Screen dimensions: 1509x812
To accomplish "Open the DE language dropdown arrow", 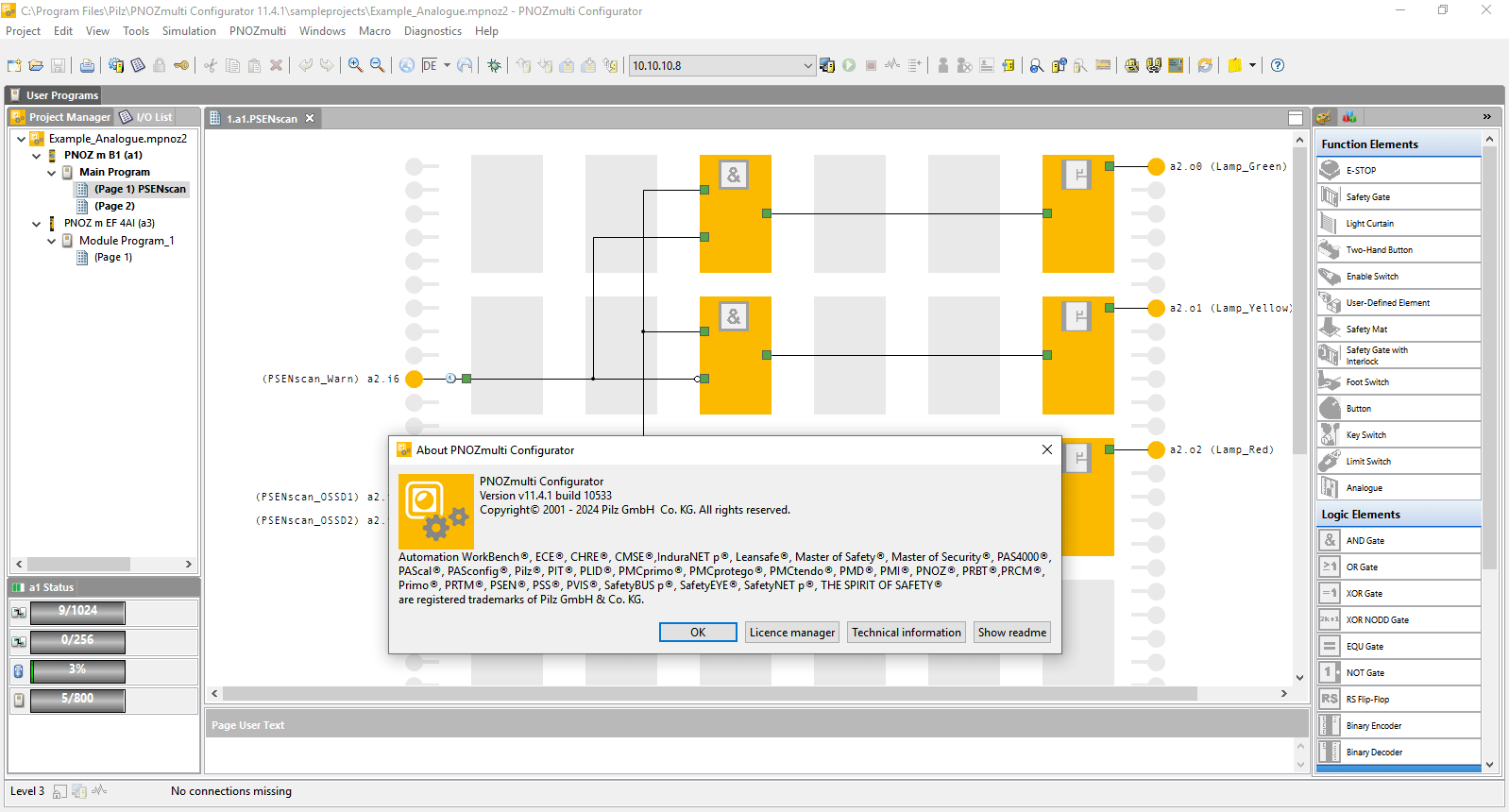I will pyautogui.click(x=447, y=65).
